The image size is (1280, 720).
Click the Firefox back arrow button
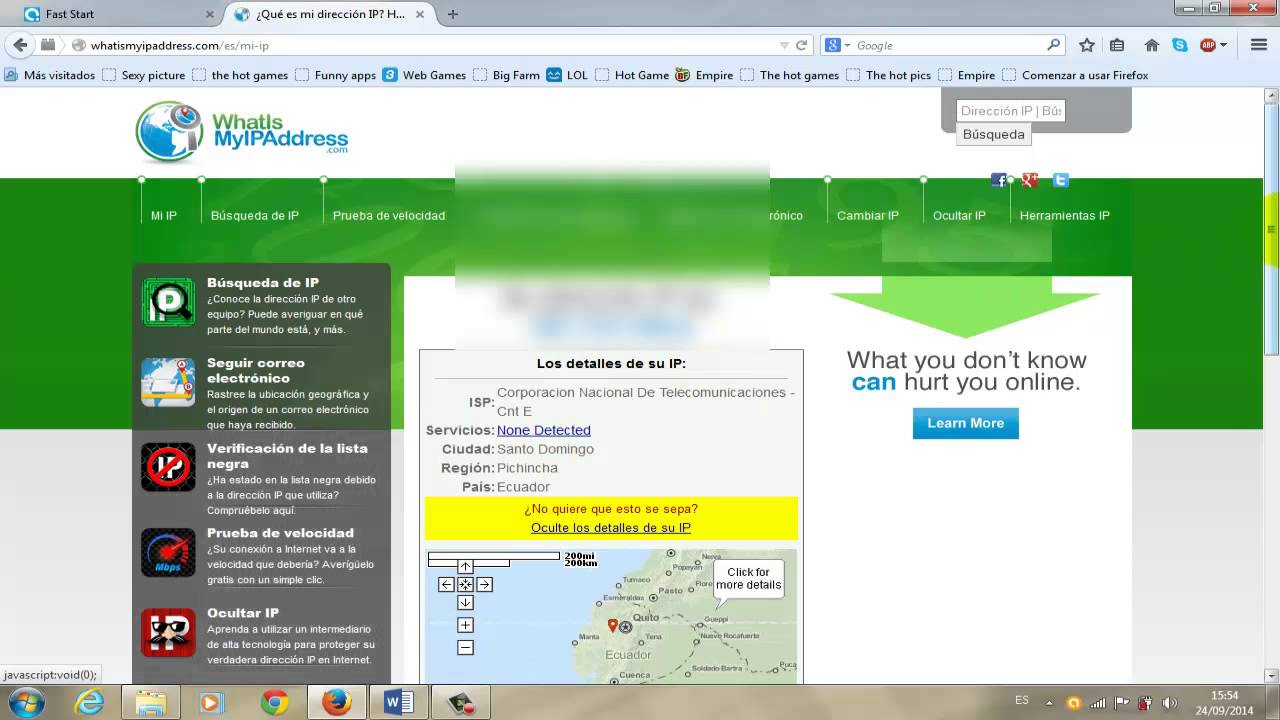point(20,45)
